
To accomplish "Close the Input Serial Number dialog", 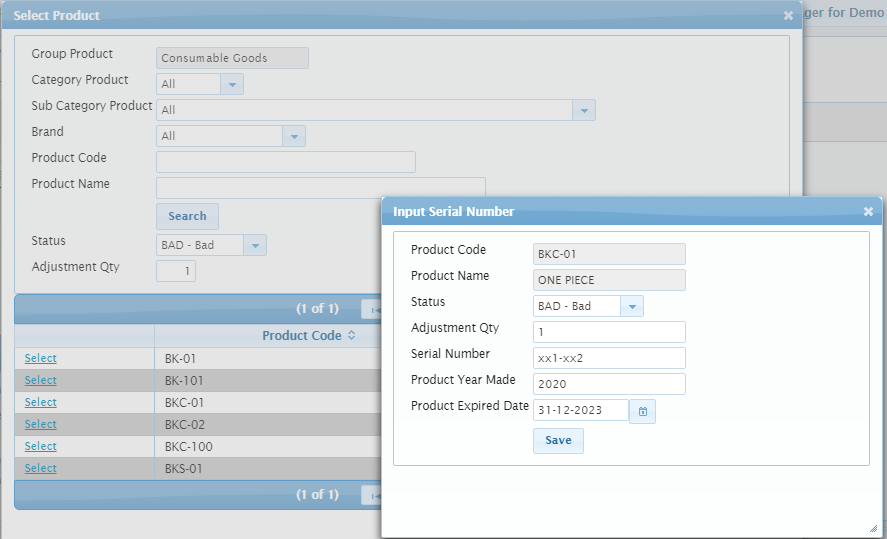I will 868,212.
